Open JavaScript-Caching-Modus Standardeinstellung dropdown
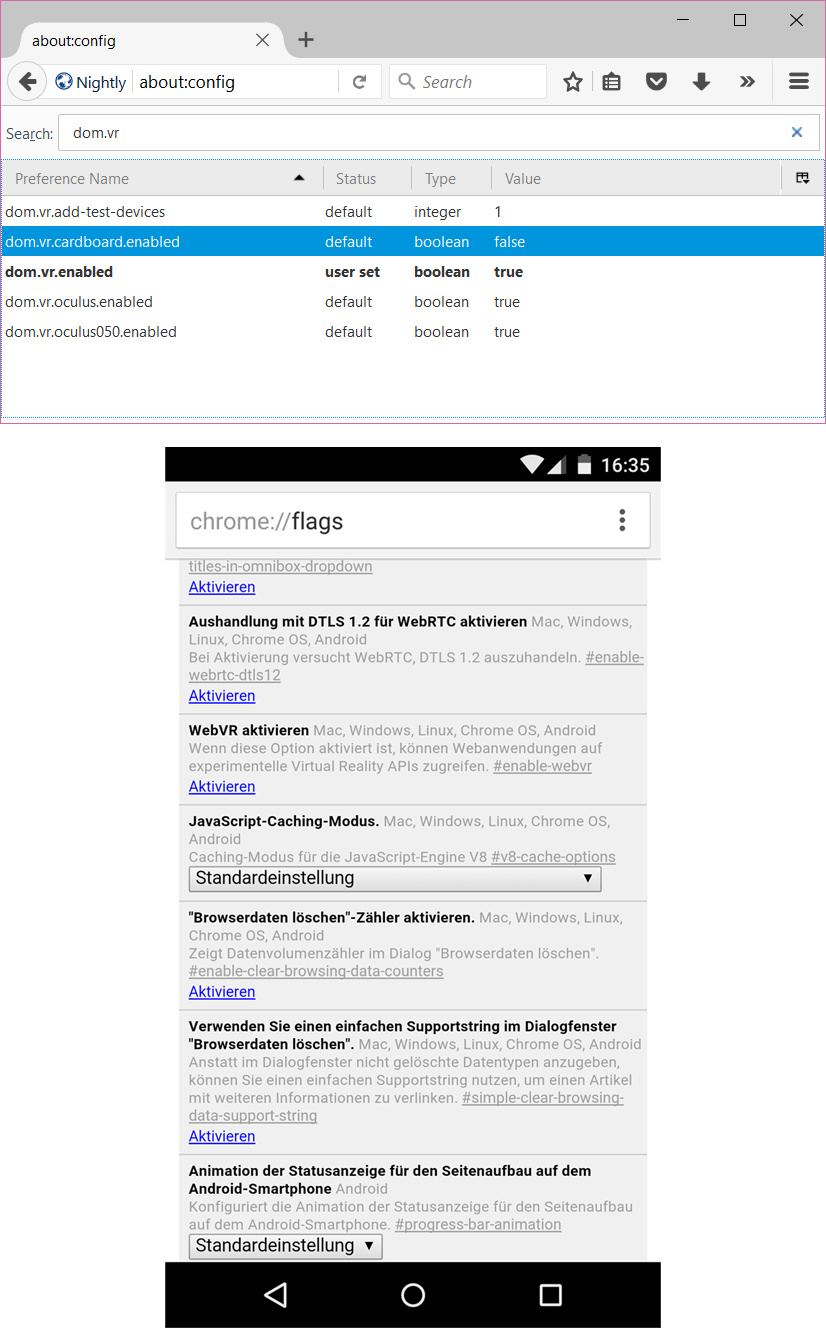 (x=395, y=878)
